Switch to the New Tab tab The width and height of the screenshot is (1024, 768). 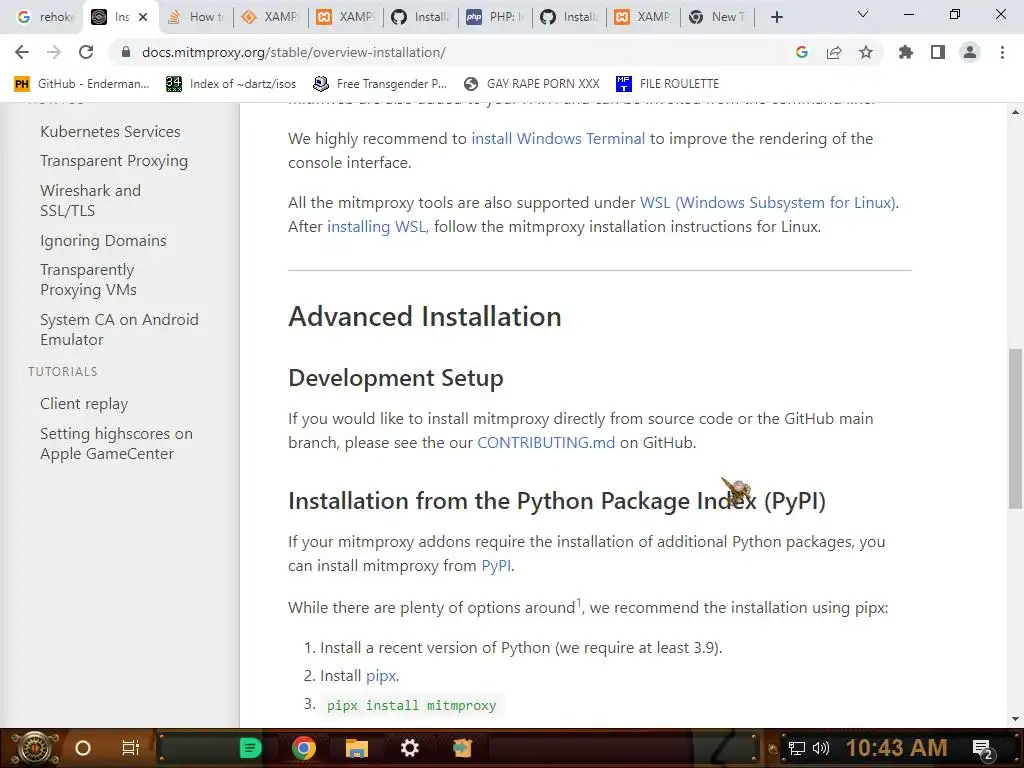click(716, 17)
